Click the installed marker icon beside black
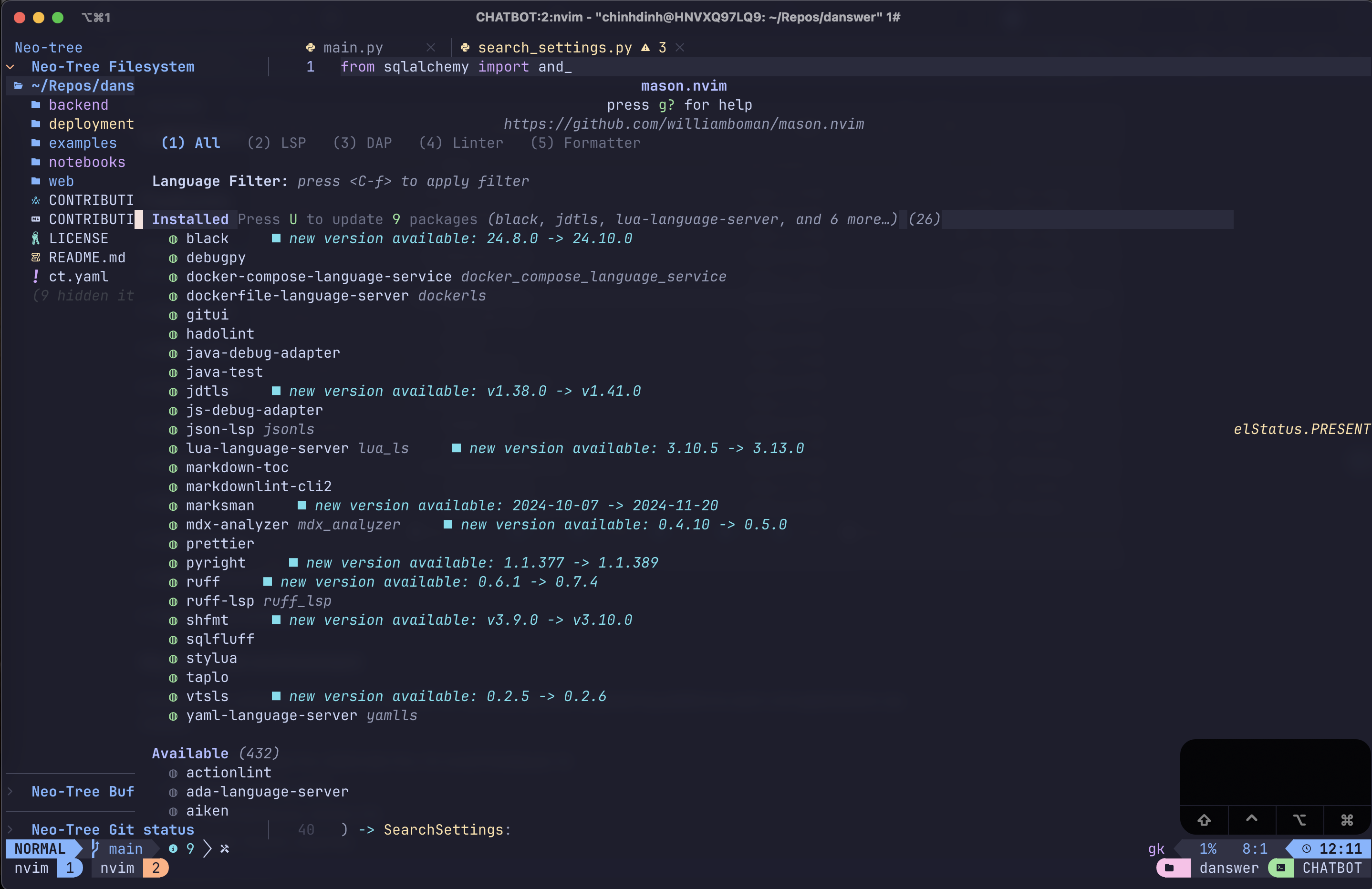Viewport: 1372px width, 889px height. (x=173, y=239)
